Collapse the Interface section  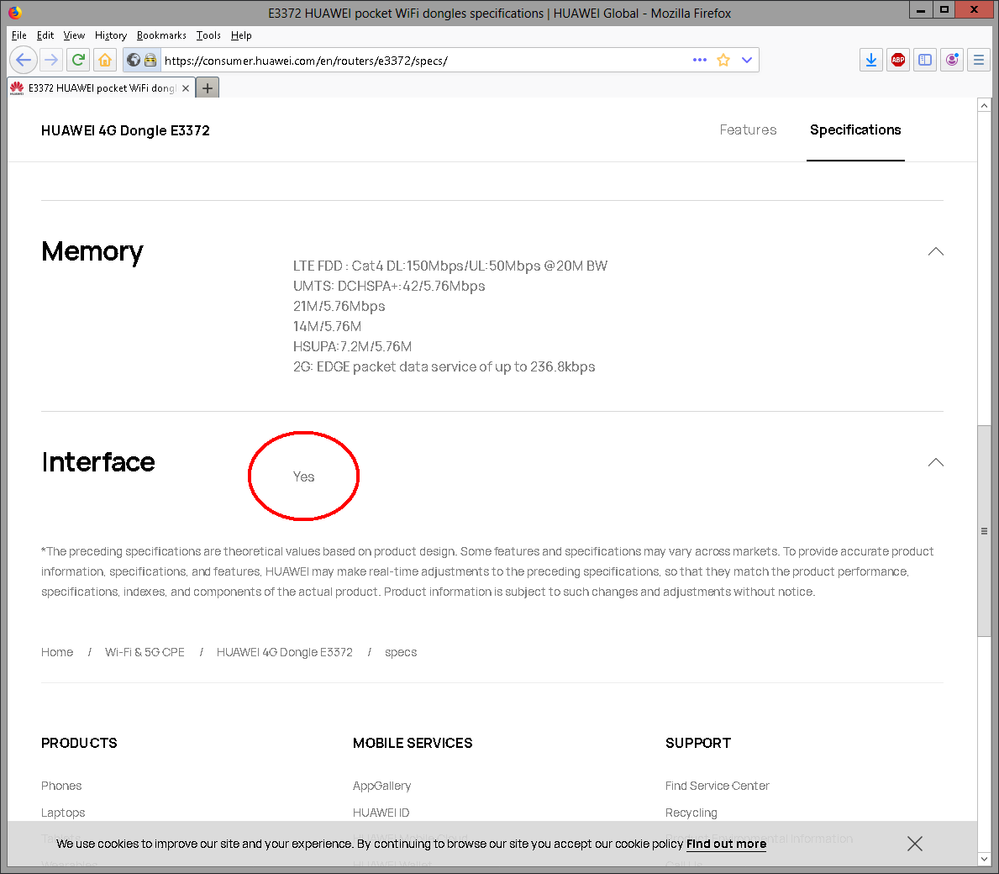pos(935,462)
